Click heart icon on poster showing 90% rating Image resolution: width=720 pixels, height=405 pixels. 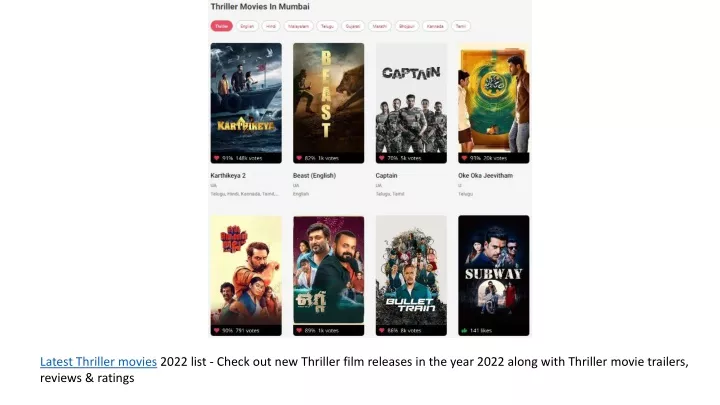click(216, 330)
